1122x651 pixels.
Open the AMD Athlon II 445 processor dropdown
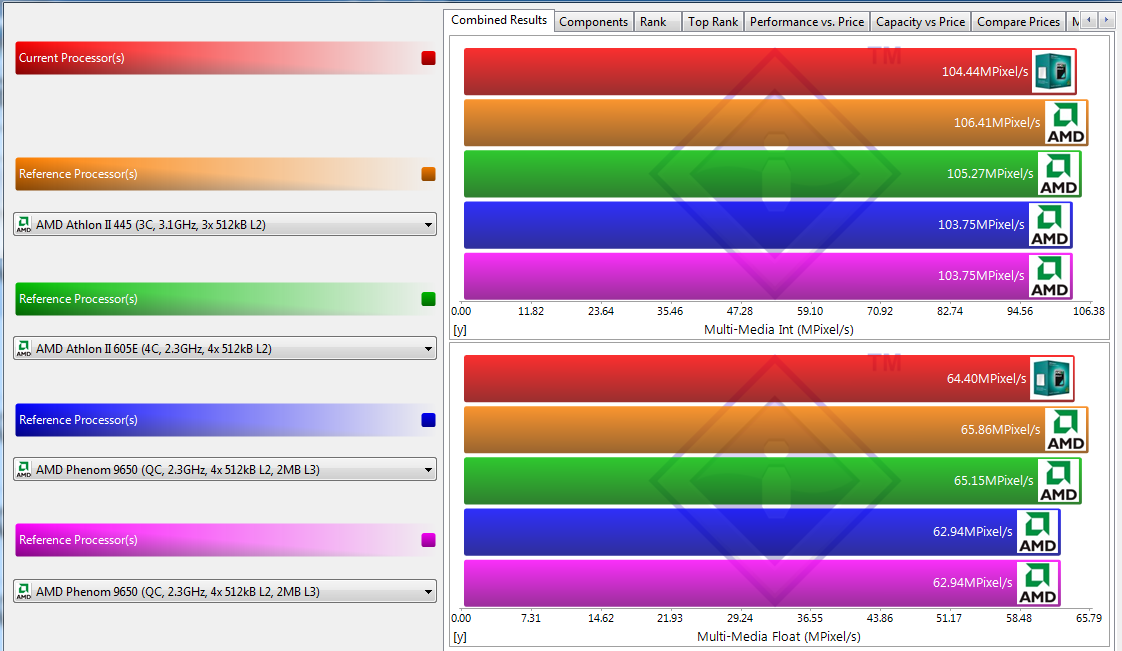225,224
